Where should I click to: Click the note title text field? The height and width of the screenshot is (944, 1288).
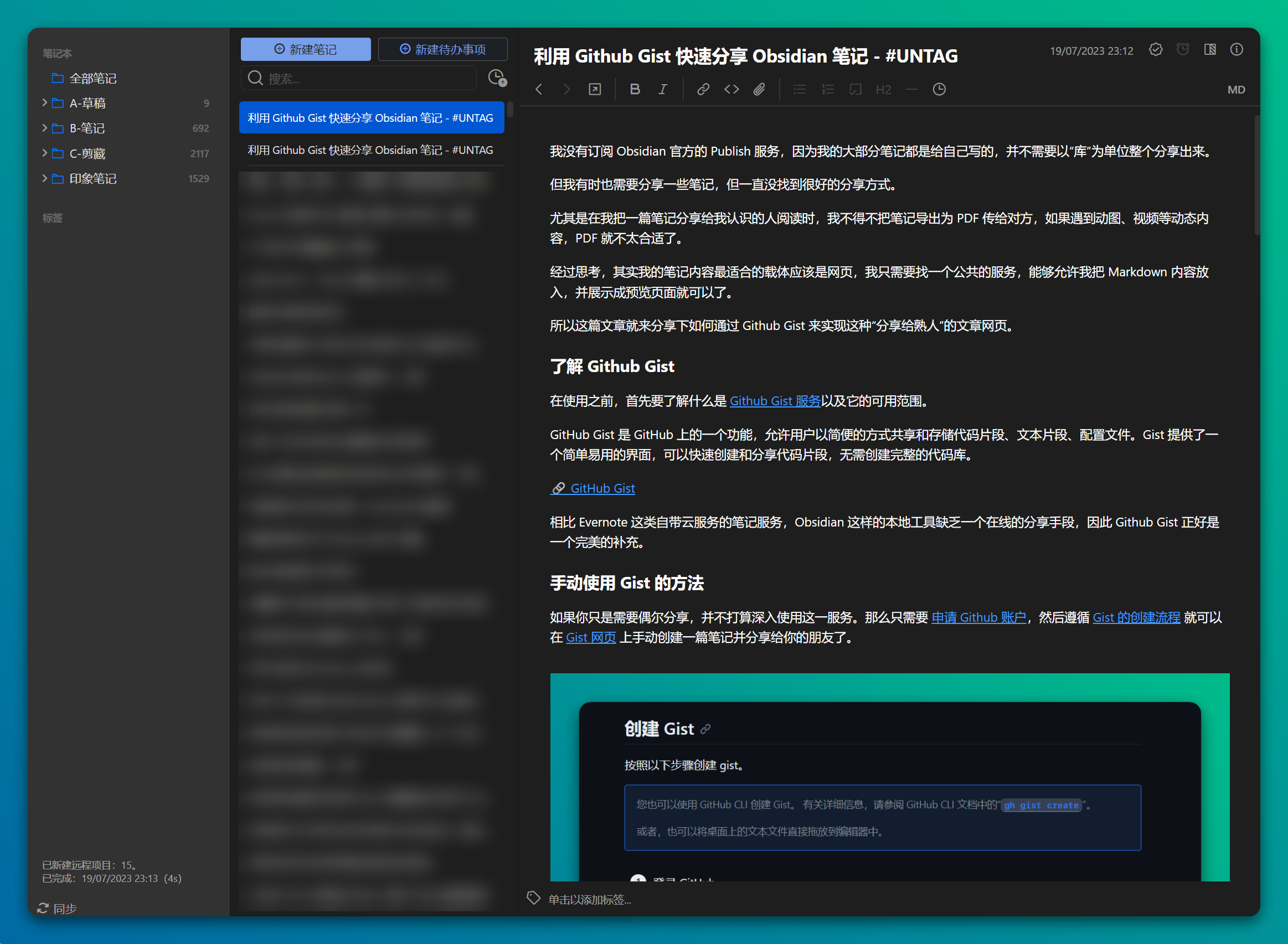click(x=746, y=56)
